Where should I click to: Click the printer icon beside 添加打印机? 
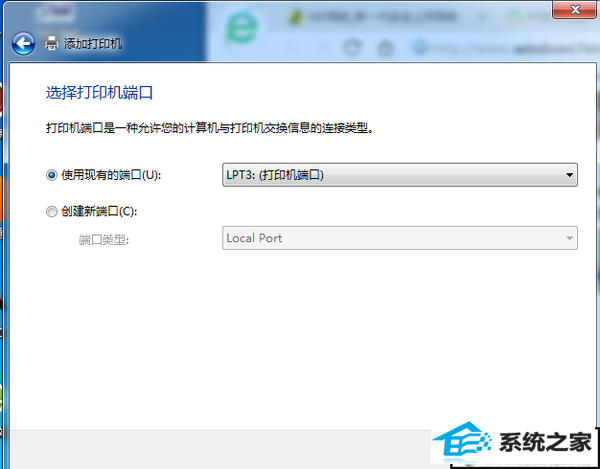[52, 43]
